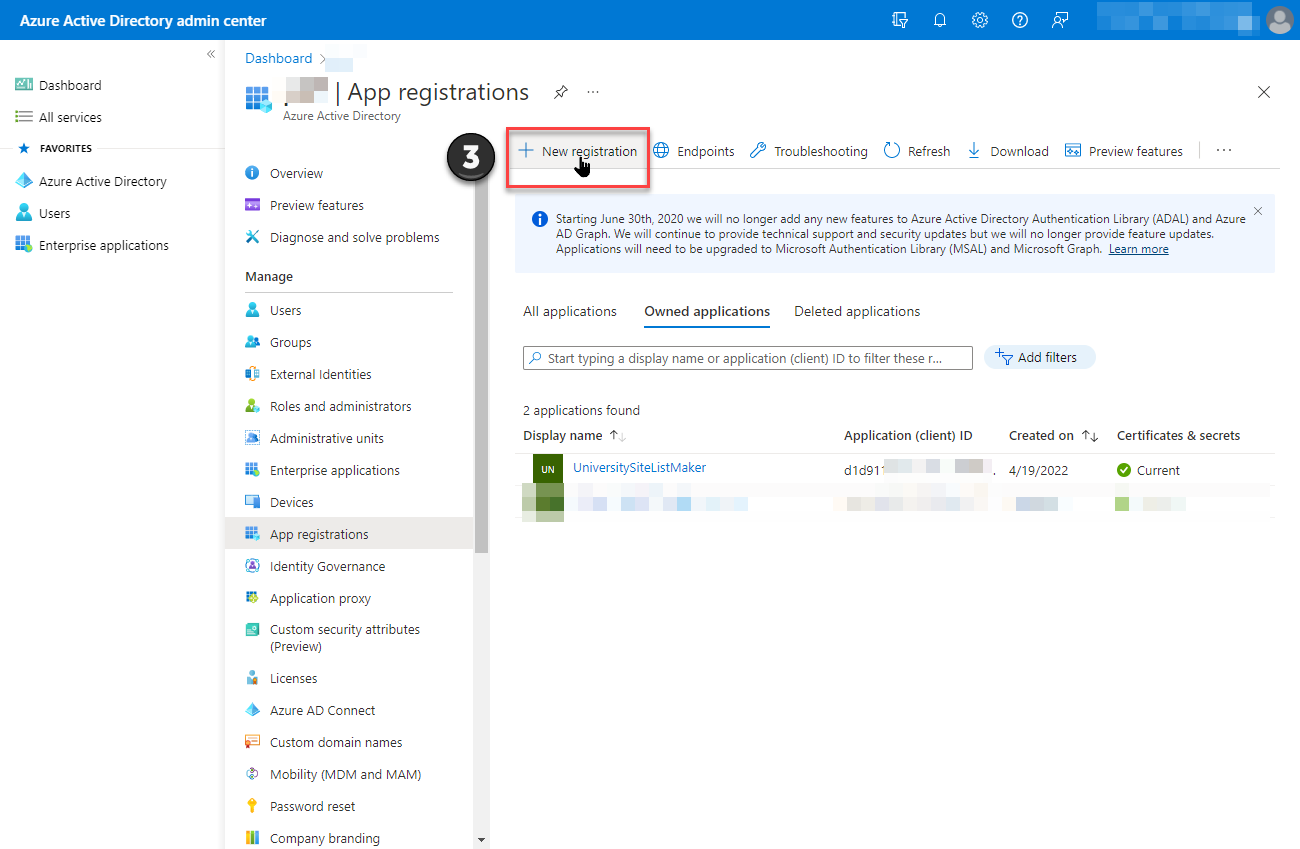1300x849 pixels.
Task: Click the user account avatar
Action: [x=1279, y=20]
